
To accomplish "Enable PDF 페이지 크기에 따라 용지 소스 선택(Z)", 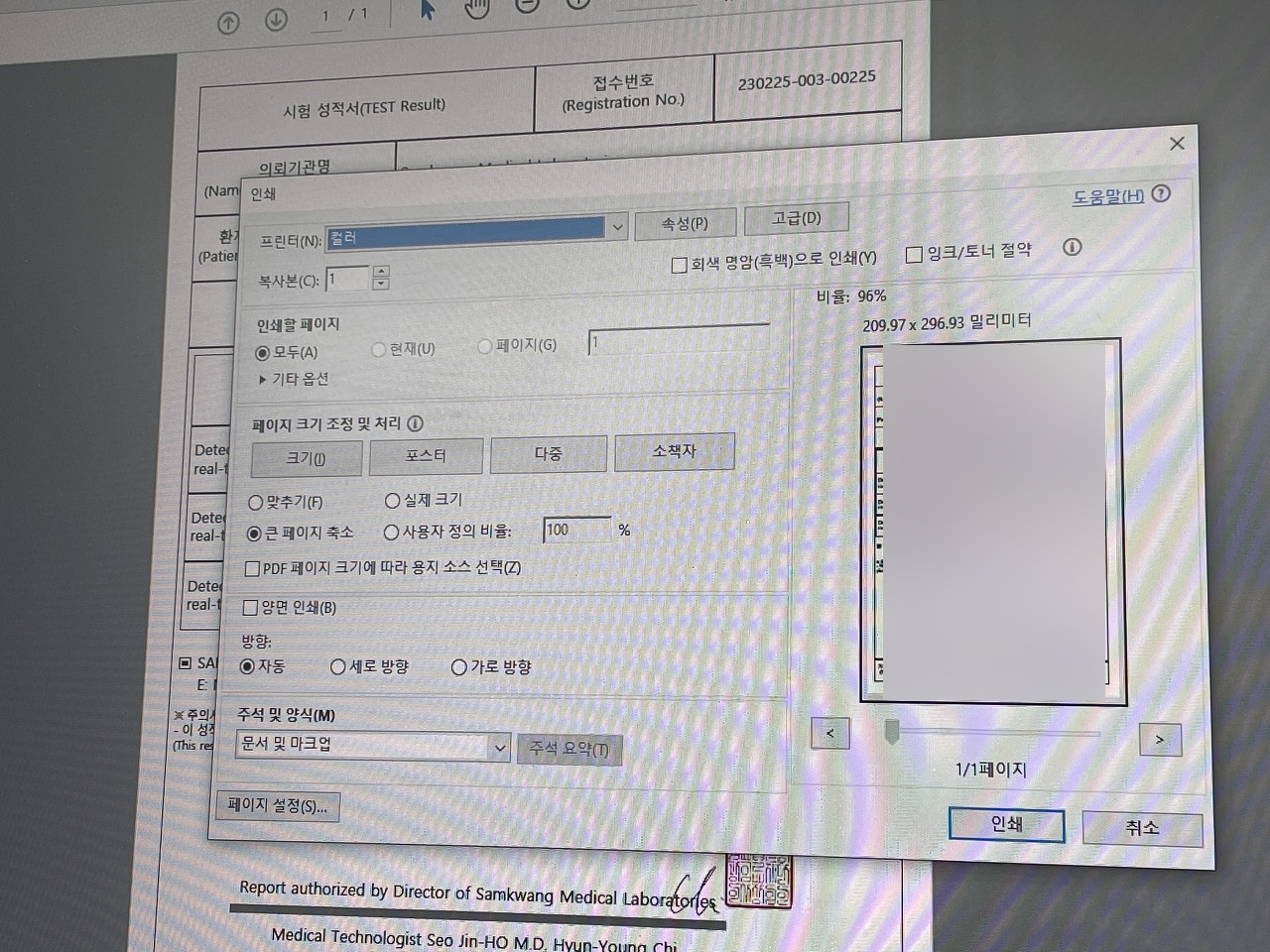I will click(x=252, y=569).
